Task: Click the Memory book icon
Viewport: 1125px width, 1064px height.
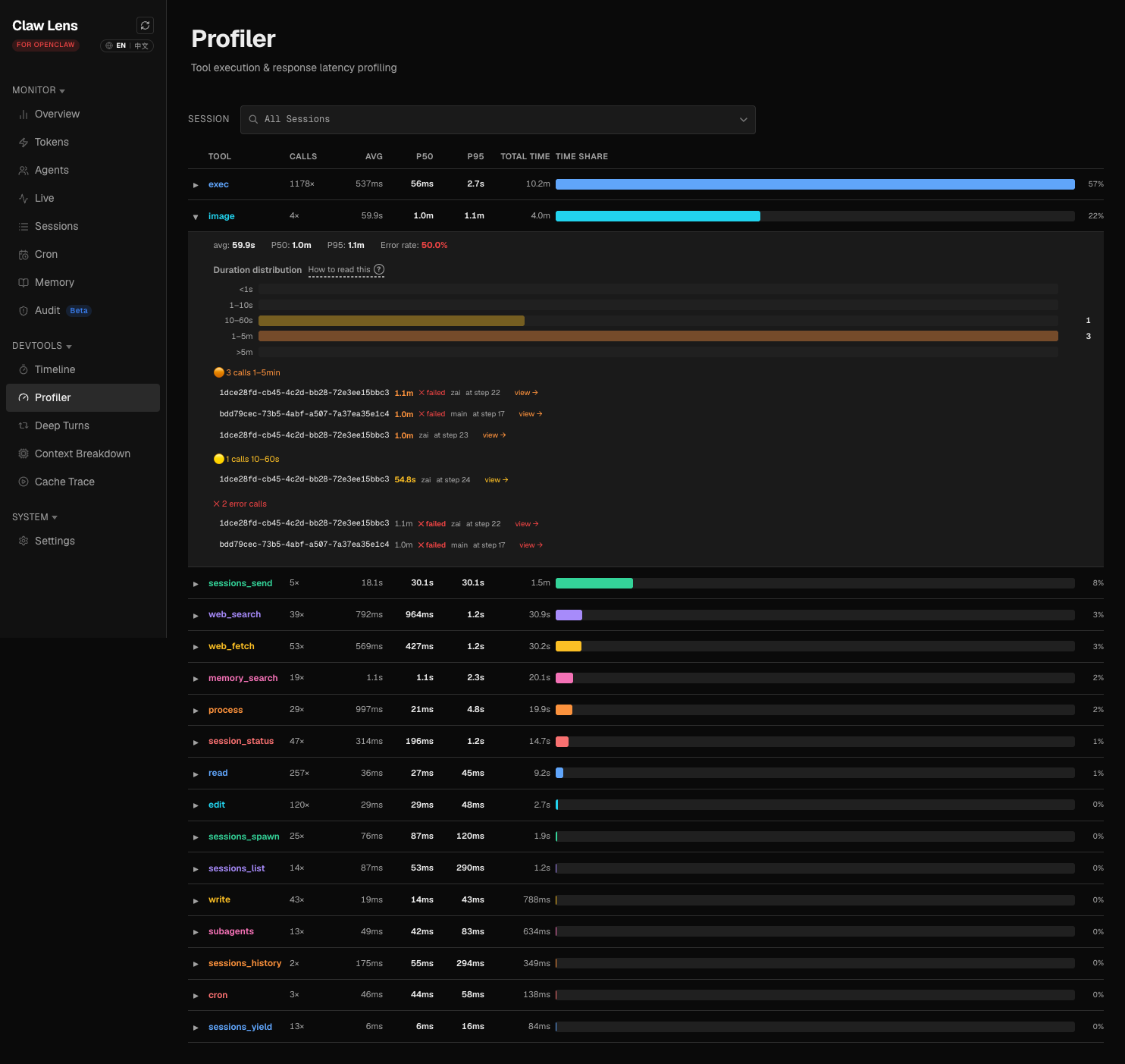Action: 24,282
